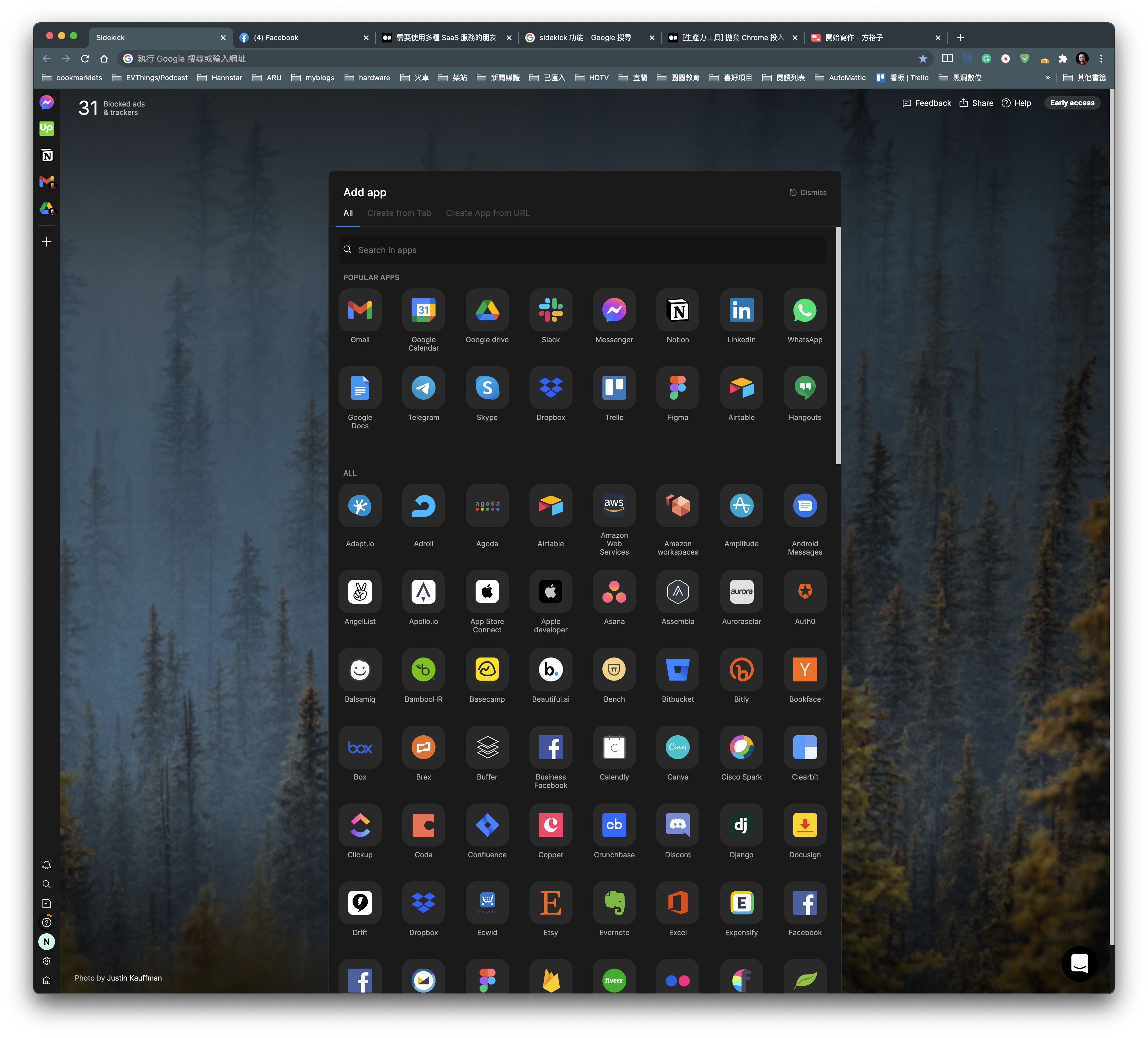Screen dimensions: 1148x1038
Task: Click the Early access badge
Action: coord(1072,103)
